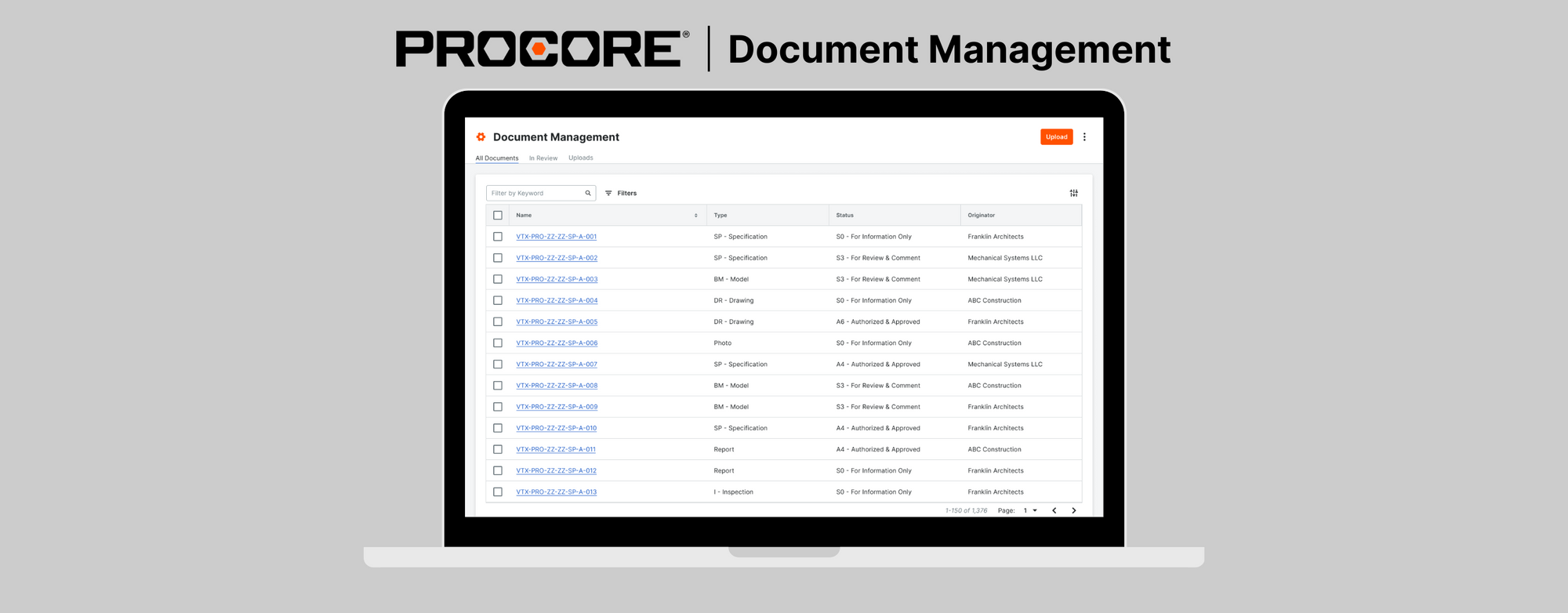Switch to In Review tab
This screenshot has height=613, width=1568.
tap(543, 158)
